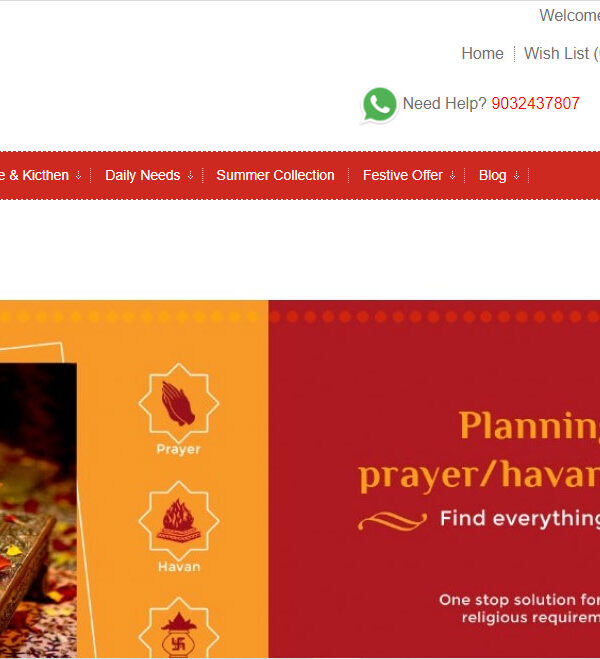Screen dimensions: 600x659
Task: Expand the Daily Needs dropdown arrow
Action: pyautogui.click(x=190, y=175)
